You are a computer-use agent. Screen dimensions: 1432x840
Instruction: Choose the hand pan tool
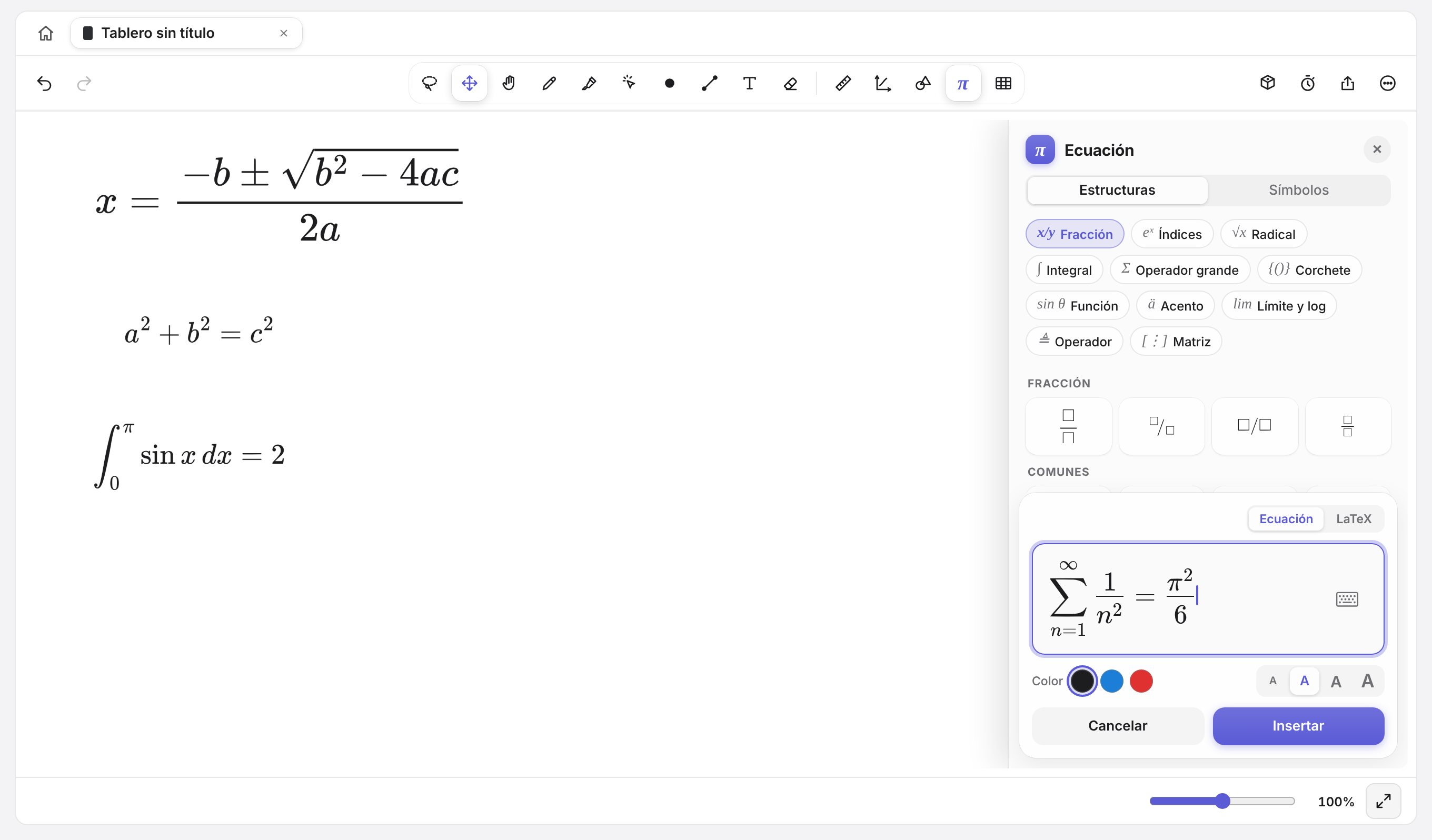[509, 84]
